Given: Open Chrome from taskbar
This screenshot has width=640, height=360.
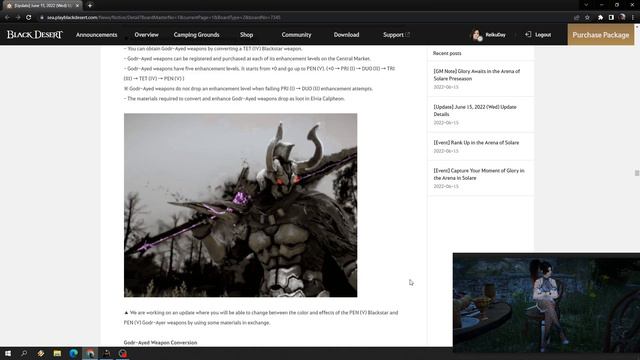Looking at the screenshot, I should [x=90, y=353].
